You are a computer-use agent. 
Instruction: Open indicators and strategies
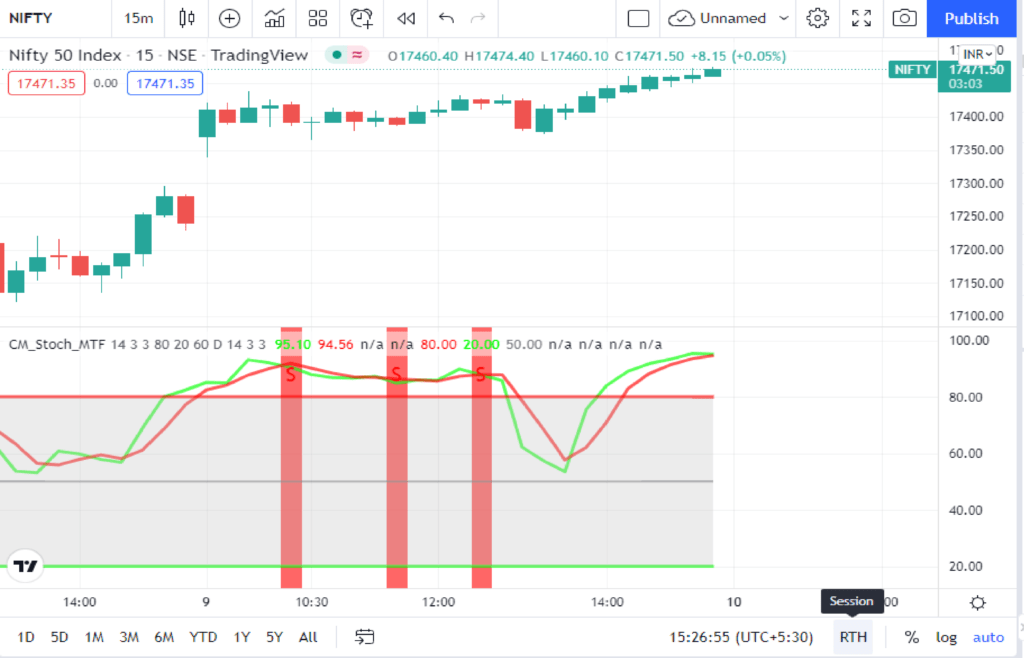274,18
